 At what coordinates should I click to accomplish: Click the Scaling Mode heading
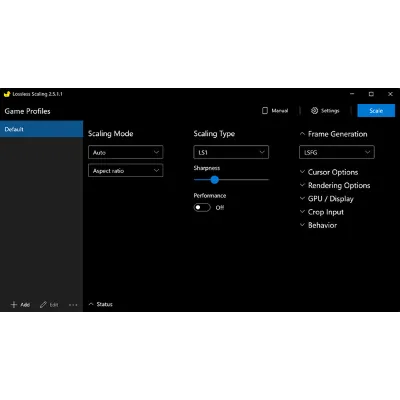click(x=110, y=134)
